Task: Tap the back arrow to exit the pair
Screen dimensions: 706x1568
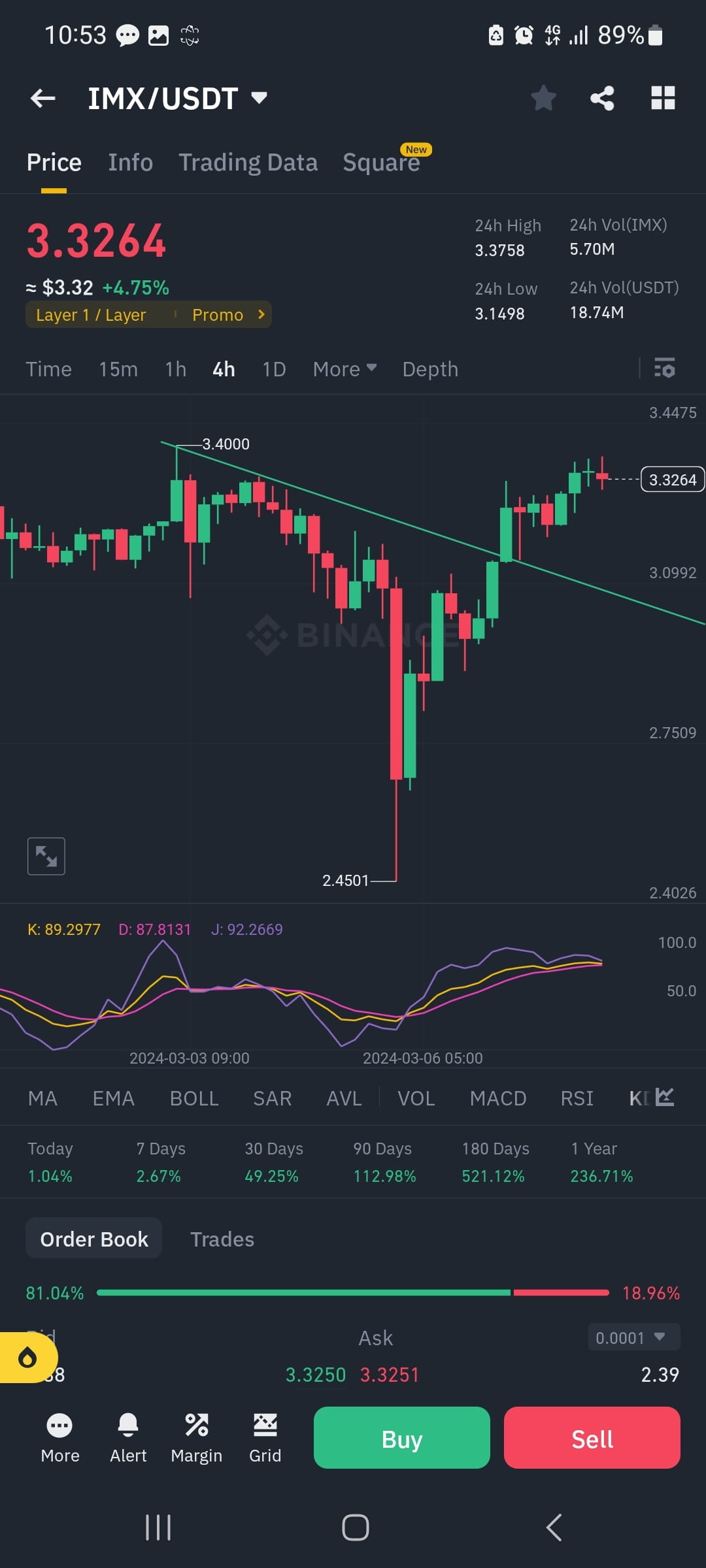Action: tap(42, 98)
